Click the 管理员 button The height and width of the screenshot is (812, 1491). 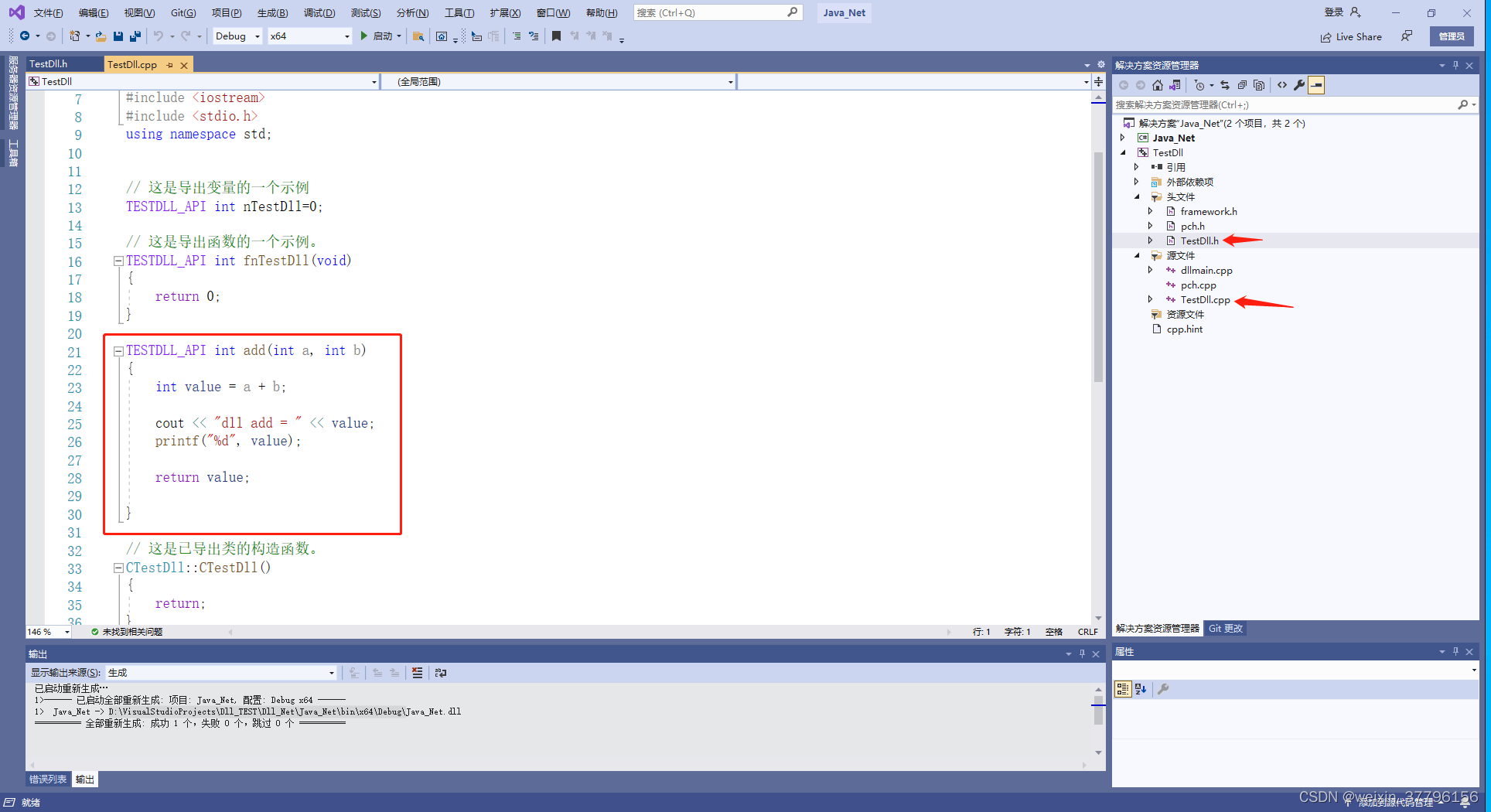[x=1452, y=36]
